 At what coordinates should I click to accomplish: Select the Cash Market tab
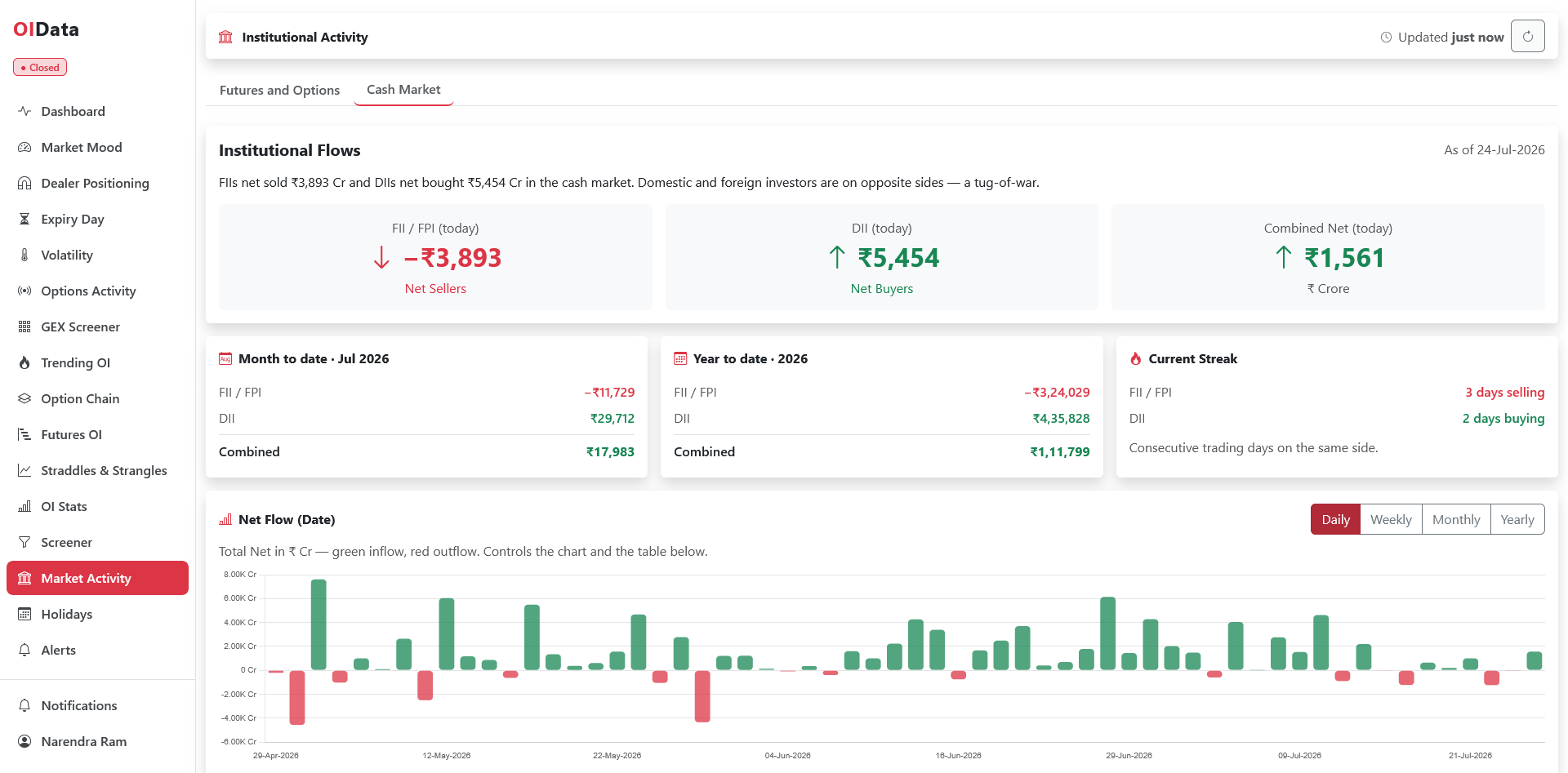(x=403, y=90)
